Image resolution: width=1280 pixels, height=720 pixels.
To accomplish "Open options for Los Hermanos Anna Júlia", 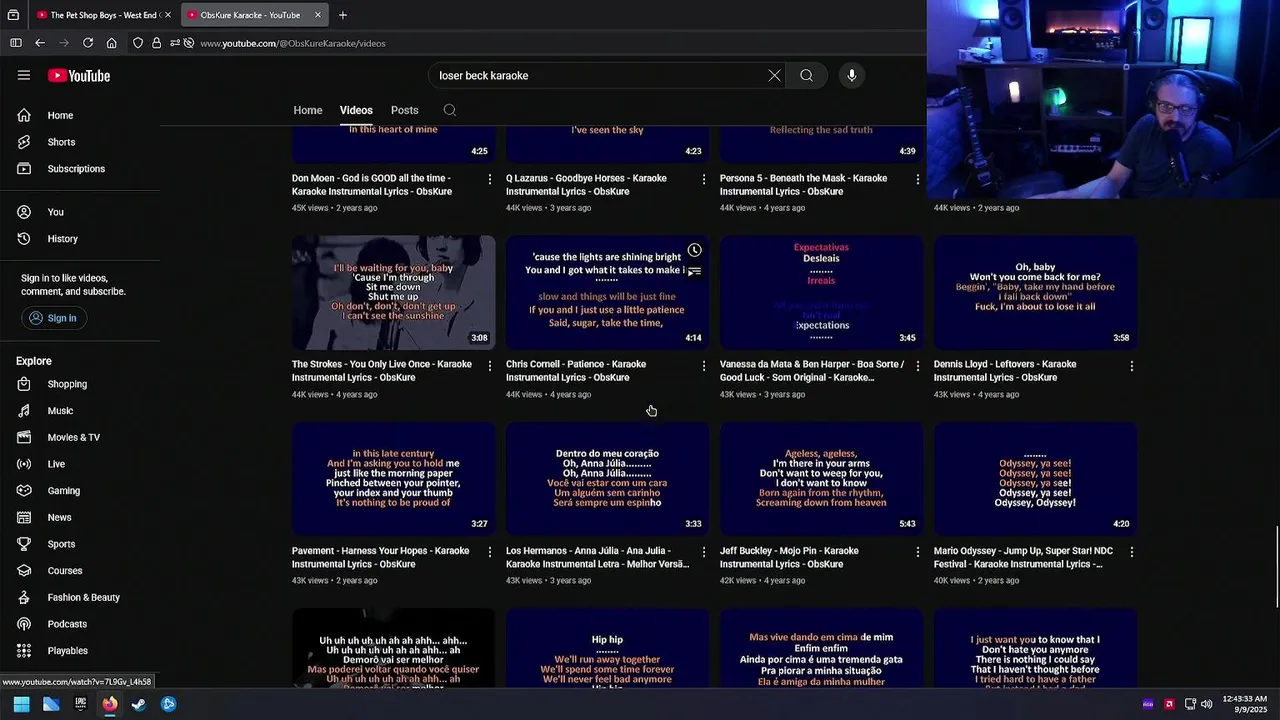I will tap(703, 552).
